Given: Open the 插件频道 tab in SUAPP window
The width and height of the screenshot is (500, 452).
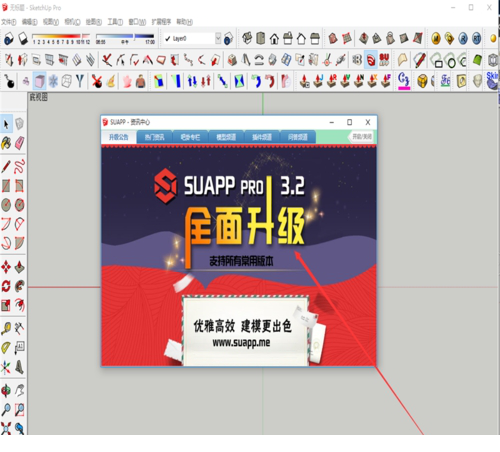Looking at the screenshot, I should pos(262,137).
